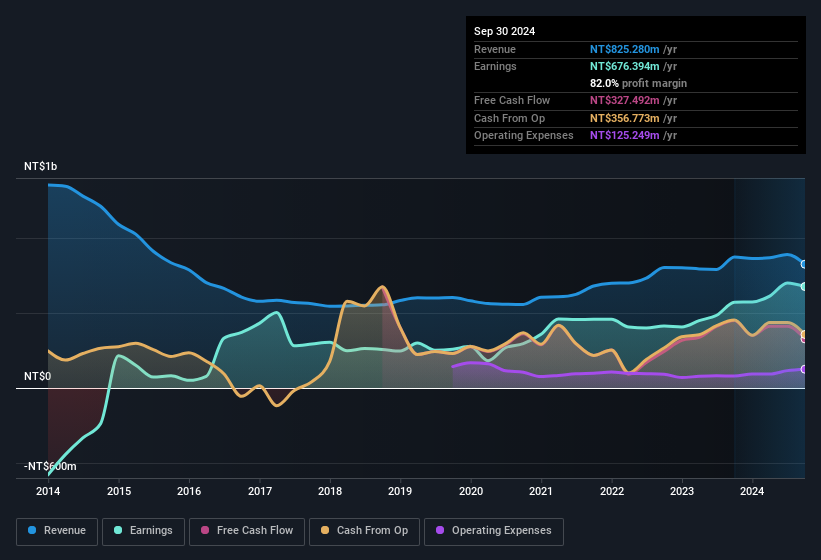Click the Revenue endpoint marker on chart
Screen dimensions: 821x560
(804, 264)
